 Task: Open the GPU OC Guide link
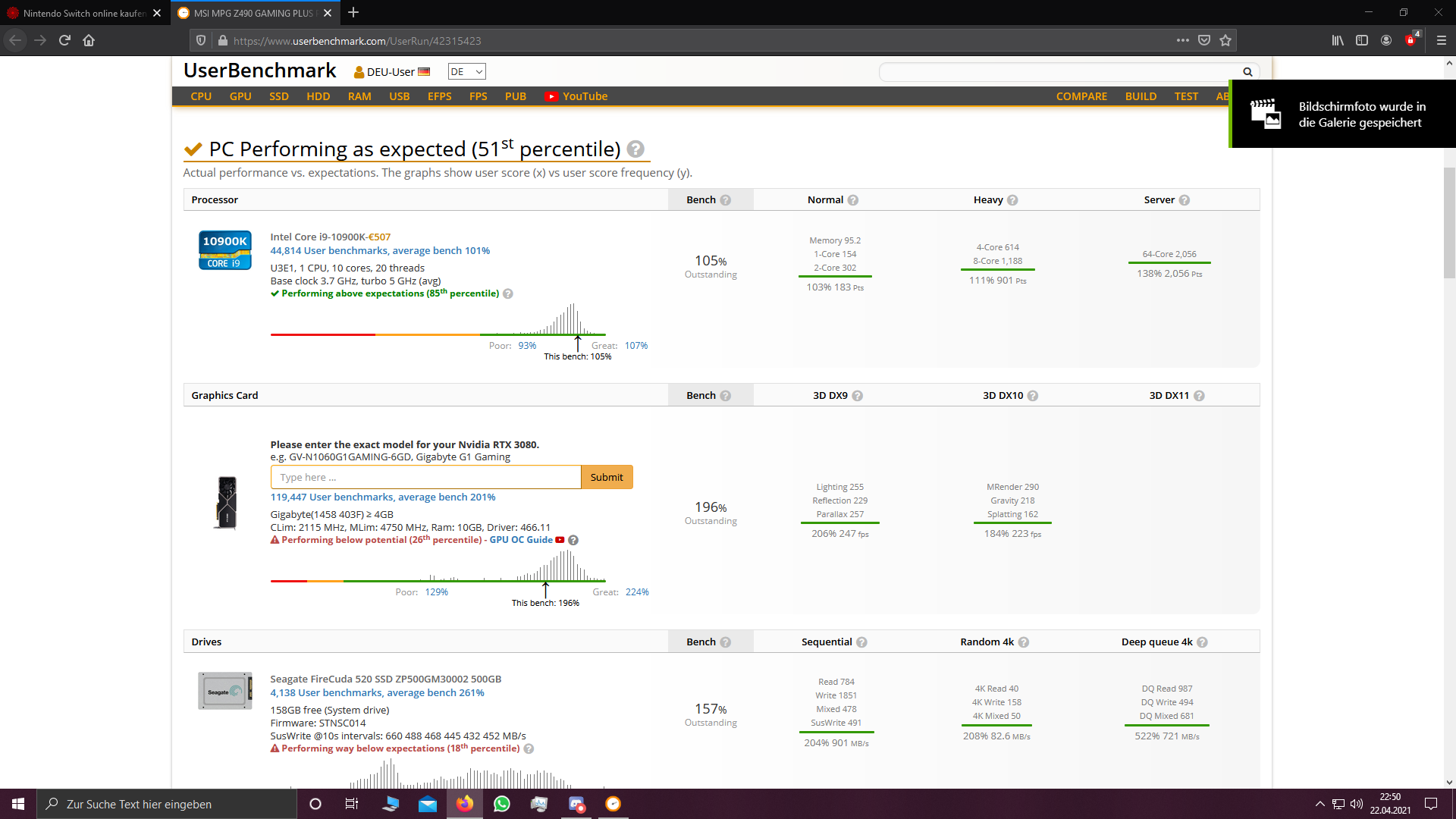(521, 540)
